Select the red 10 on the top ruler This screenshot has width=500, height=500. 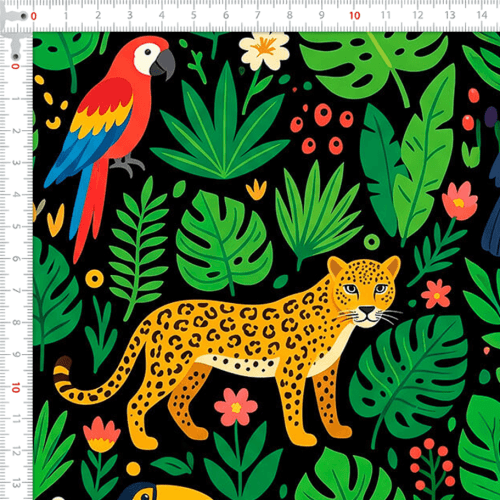(355, 15)
